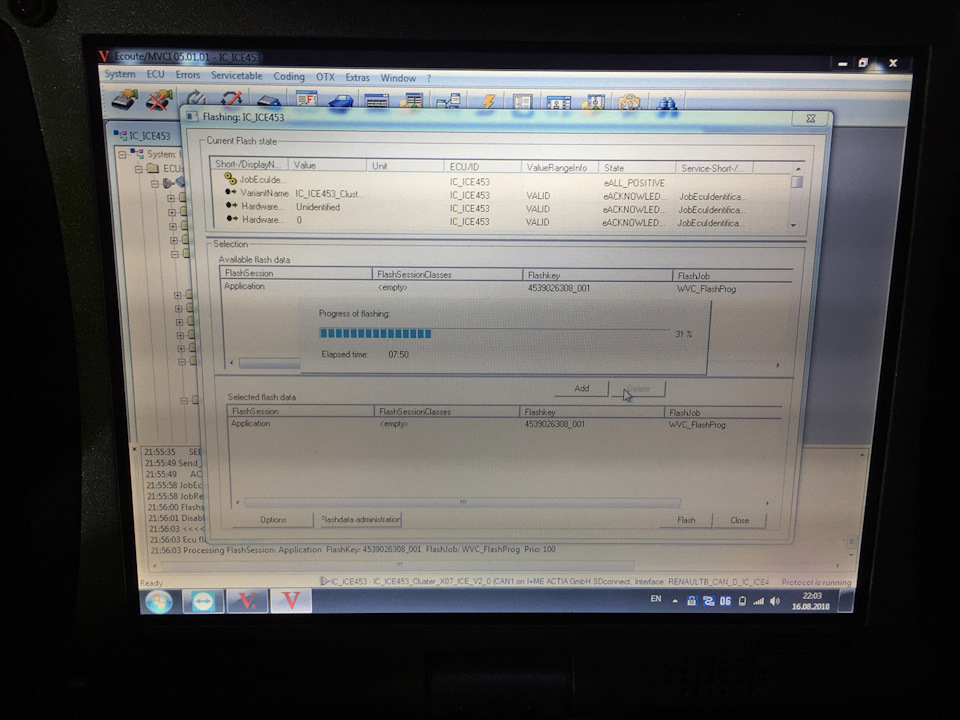The image size is (960, 720).
Task: Click the crossed-out refresh arrows toolbar icon
Action: pos(232,99)
